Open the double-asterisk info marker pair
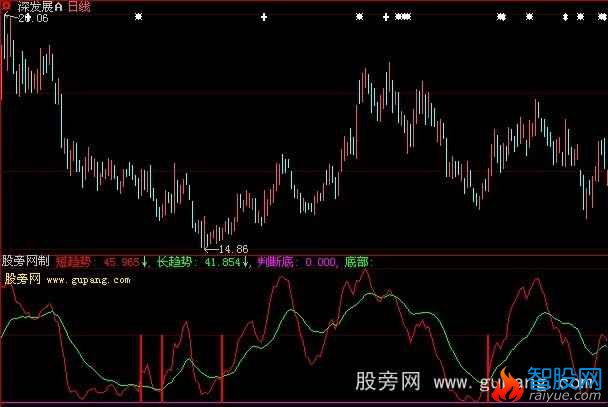 pos(501,17)
